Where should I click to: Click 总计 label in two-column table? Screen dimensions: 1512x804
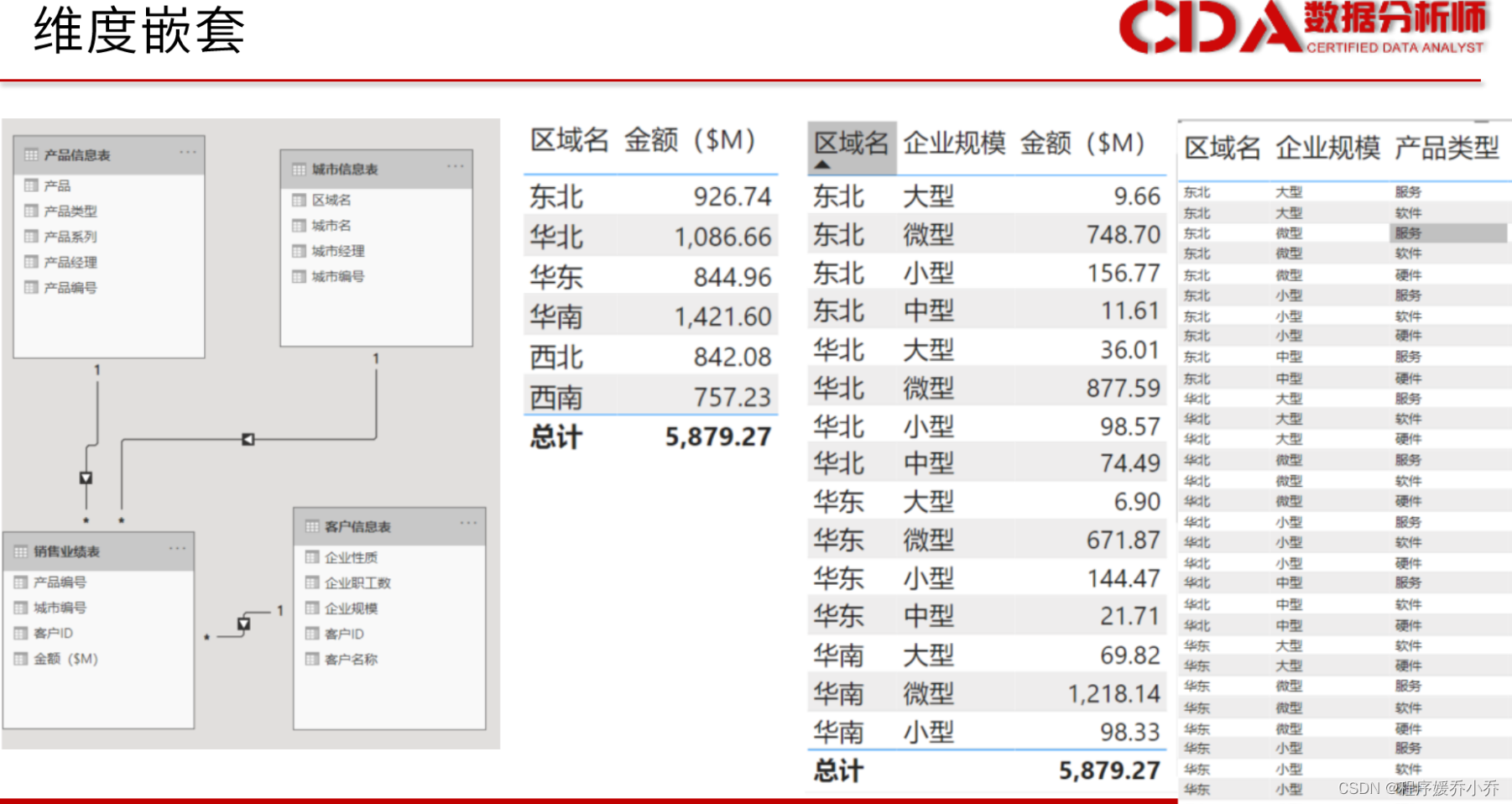[556, 437]
